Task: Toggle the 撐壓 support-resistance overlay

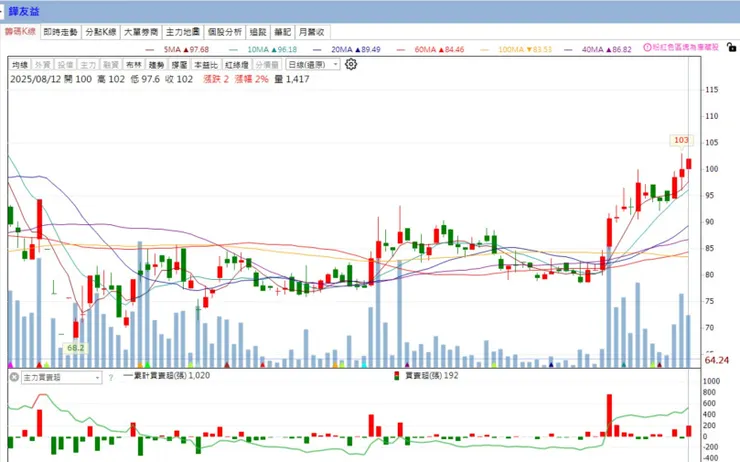Action: 179,65
